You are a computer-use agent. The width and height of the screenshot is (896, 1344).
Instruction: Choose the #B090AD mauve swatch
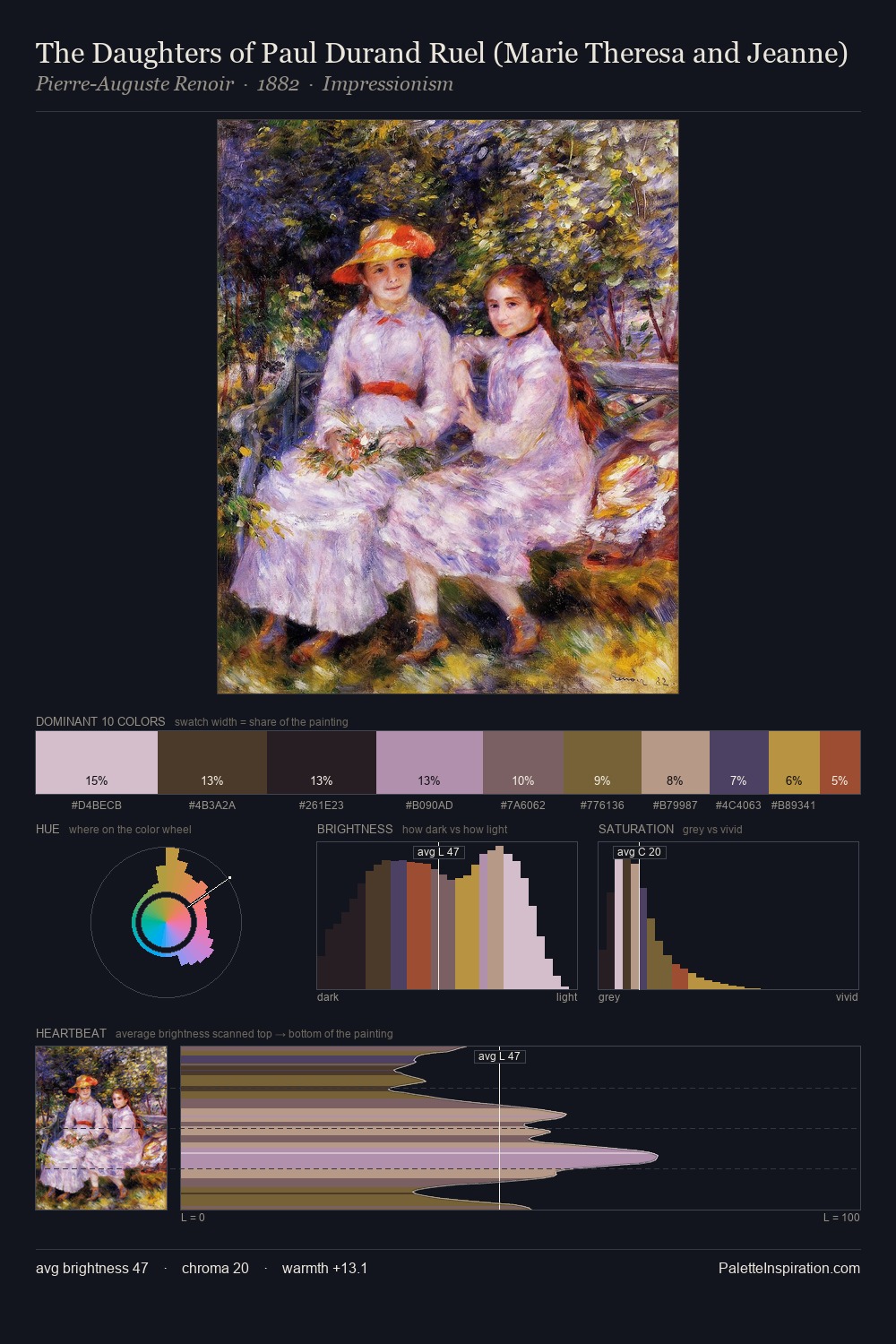tap(429, 762)
